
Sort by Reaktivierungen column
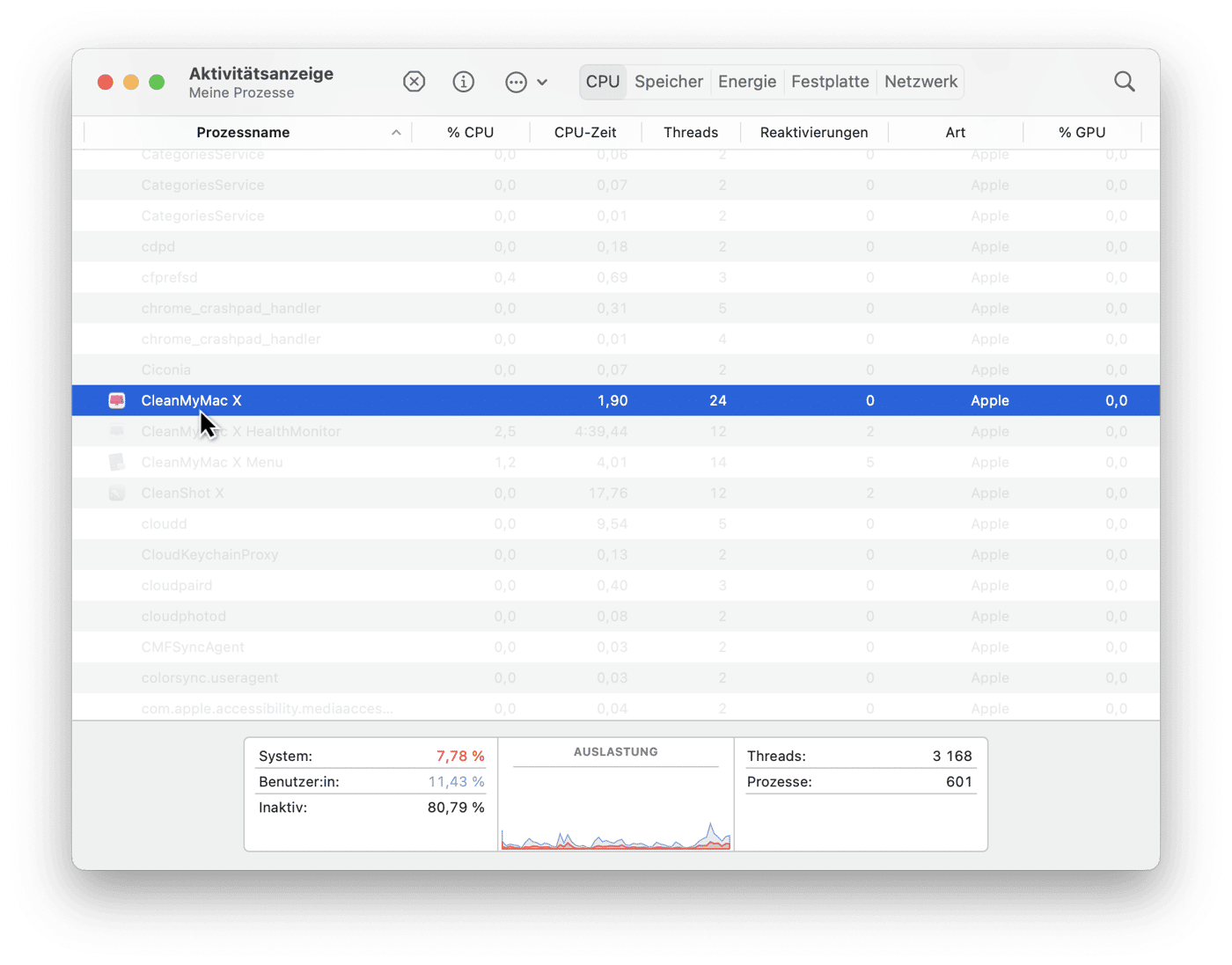(x=814, y=132)
